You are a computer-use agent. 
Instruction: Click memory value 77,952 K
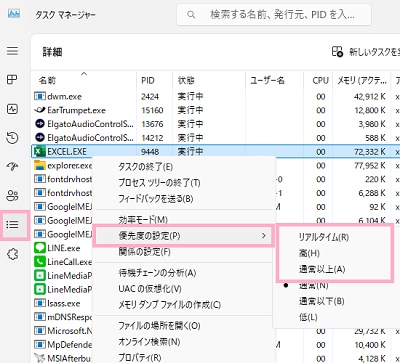370,165
